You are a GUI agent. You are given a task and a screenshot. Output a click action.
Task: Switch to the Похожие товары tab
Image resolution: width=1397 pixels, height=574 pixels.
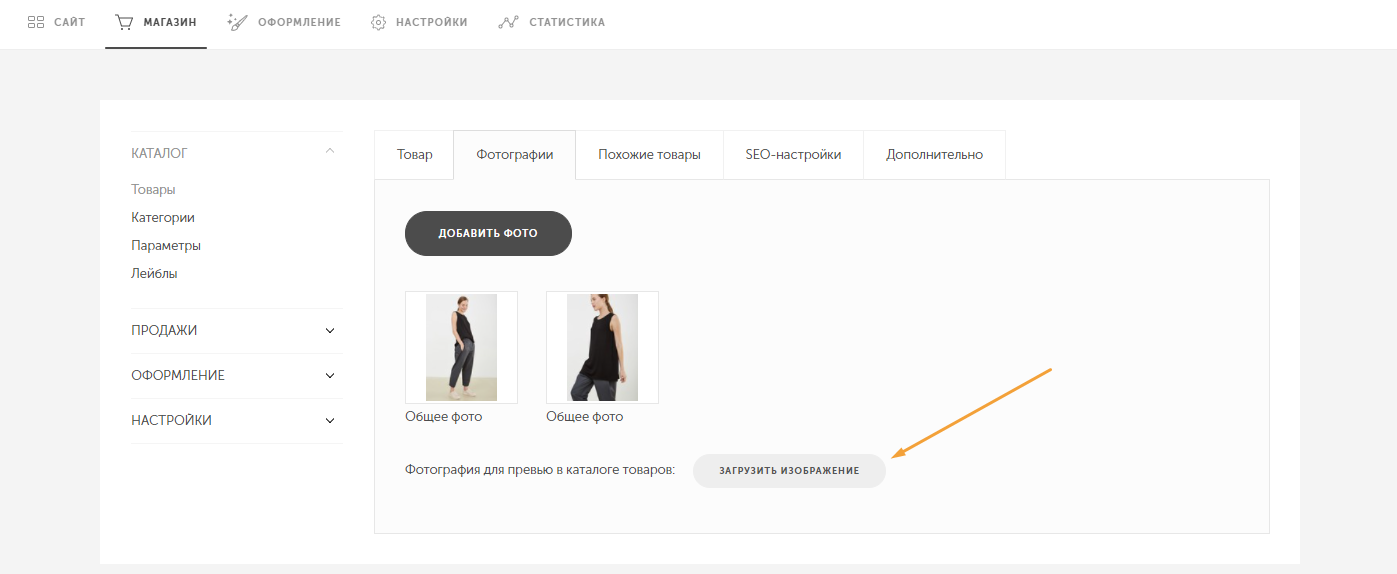pos(649,155)
